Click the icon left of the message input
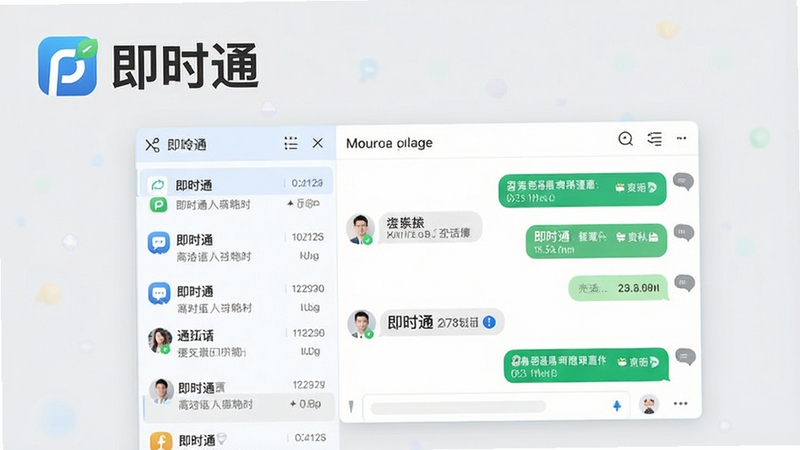This screenshot has width=800, height=450. (351, 406)
